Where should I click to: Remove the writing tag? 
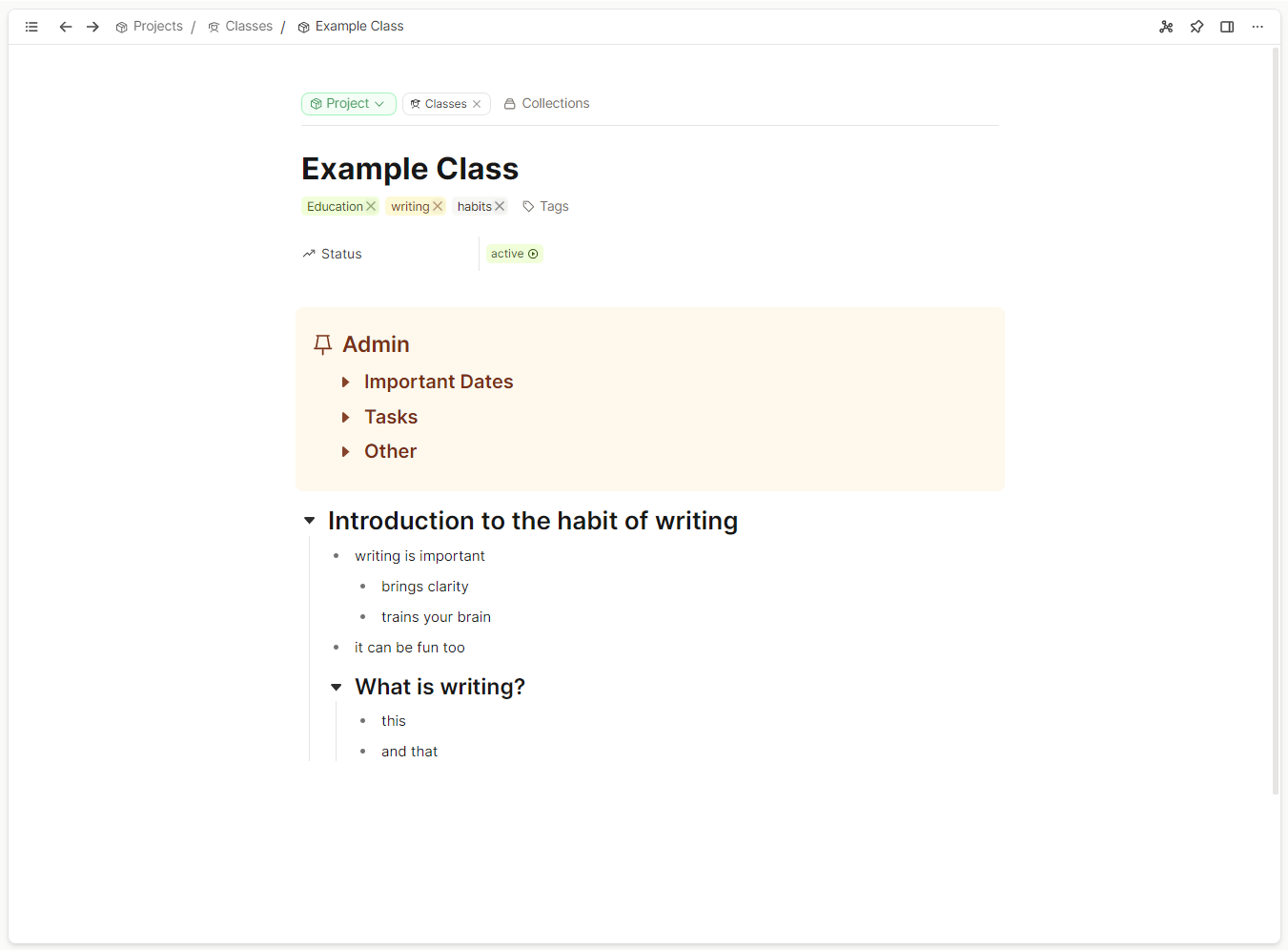(x=438, y=206)
